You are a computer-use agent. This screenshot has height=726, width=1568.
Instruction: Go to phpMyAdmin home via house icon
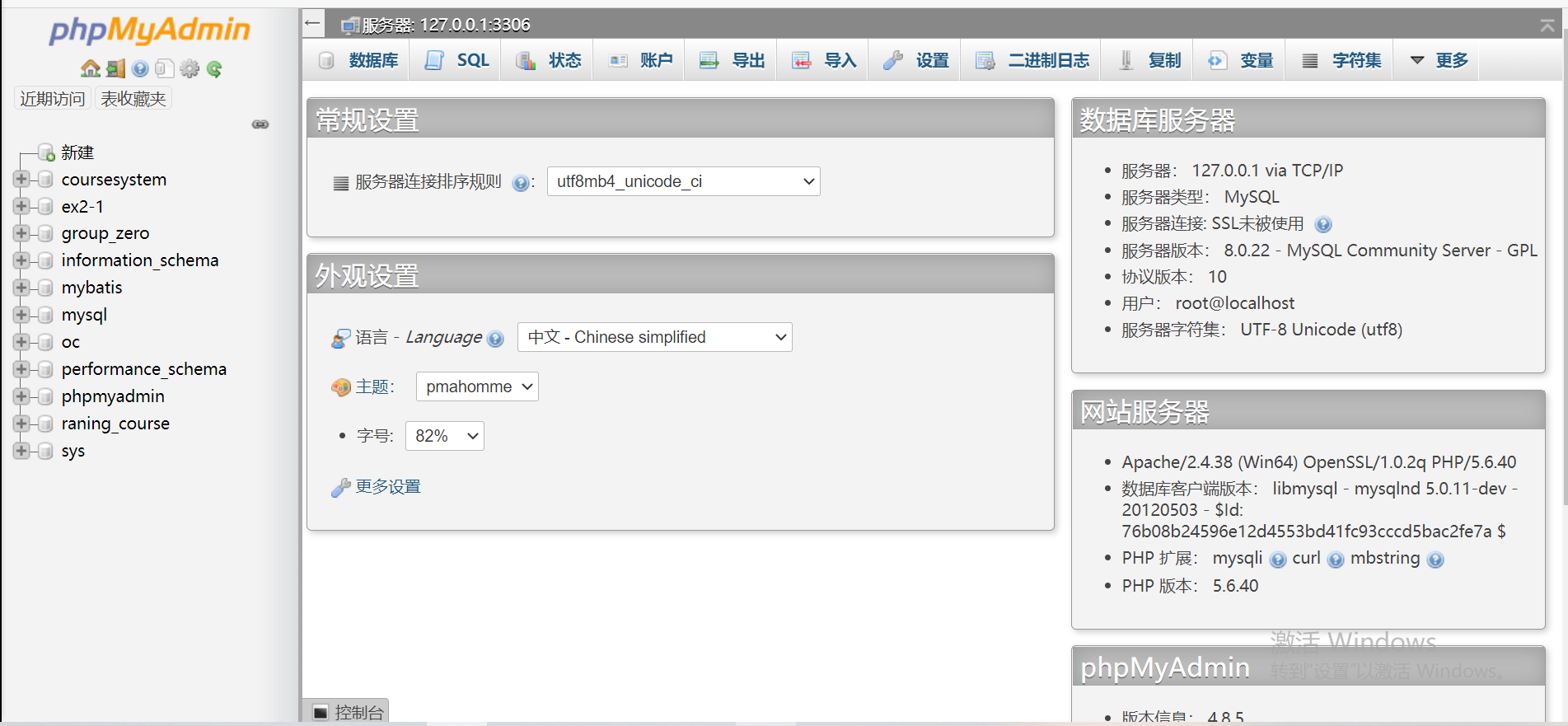(x=91, y=68)
